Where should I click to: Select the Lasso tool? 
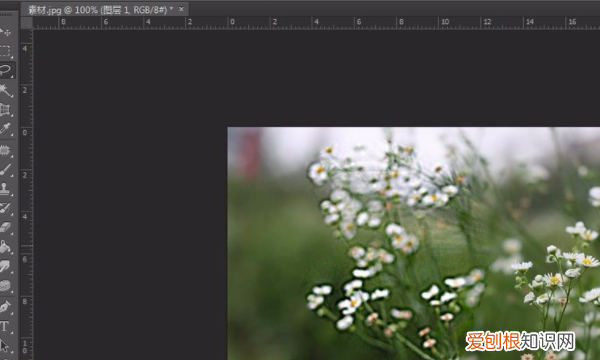(x=6, y=70)
